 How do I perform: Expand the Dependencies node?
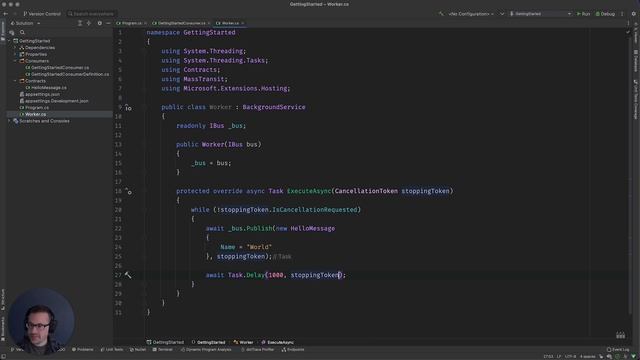(16, 48)
